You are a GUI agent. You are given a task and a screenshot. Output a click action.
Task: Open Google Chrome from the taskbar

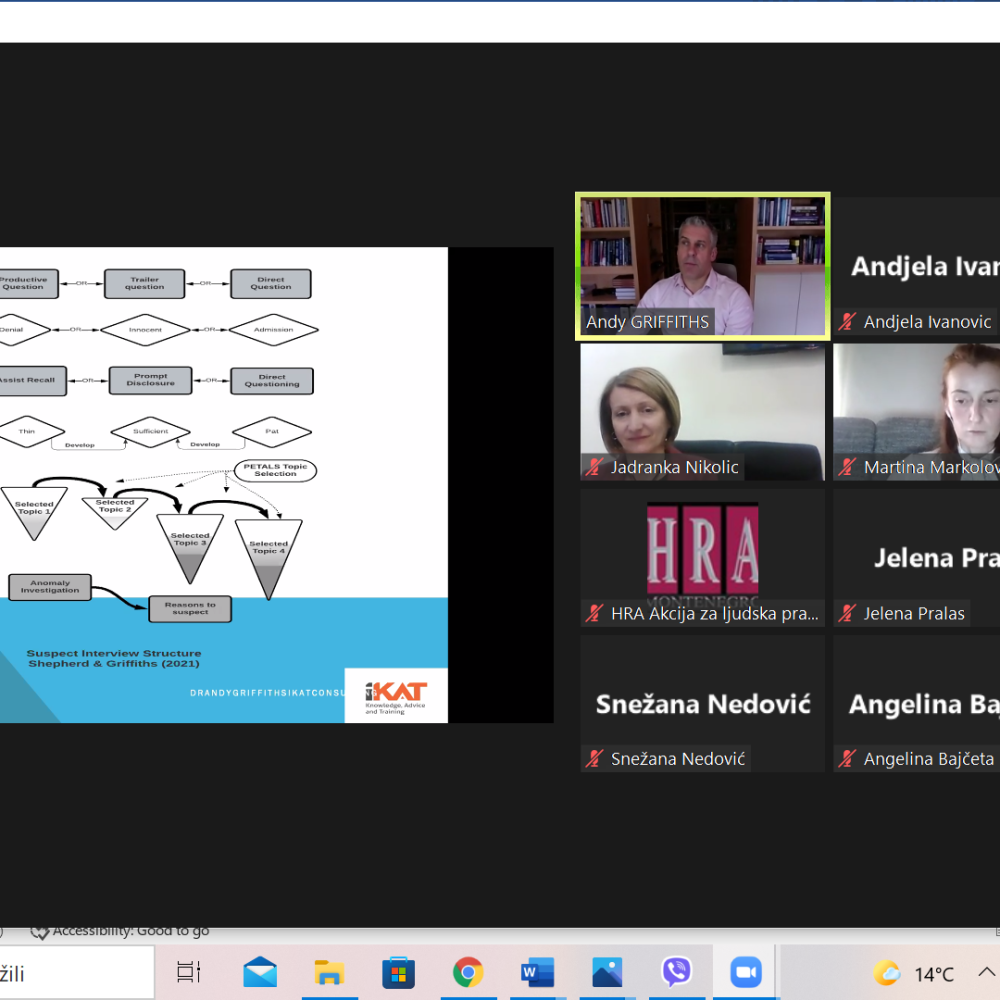point(467,973)
